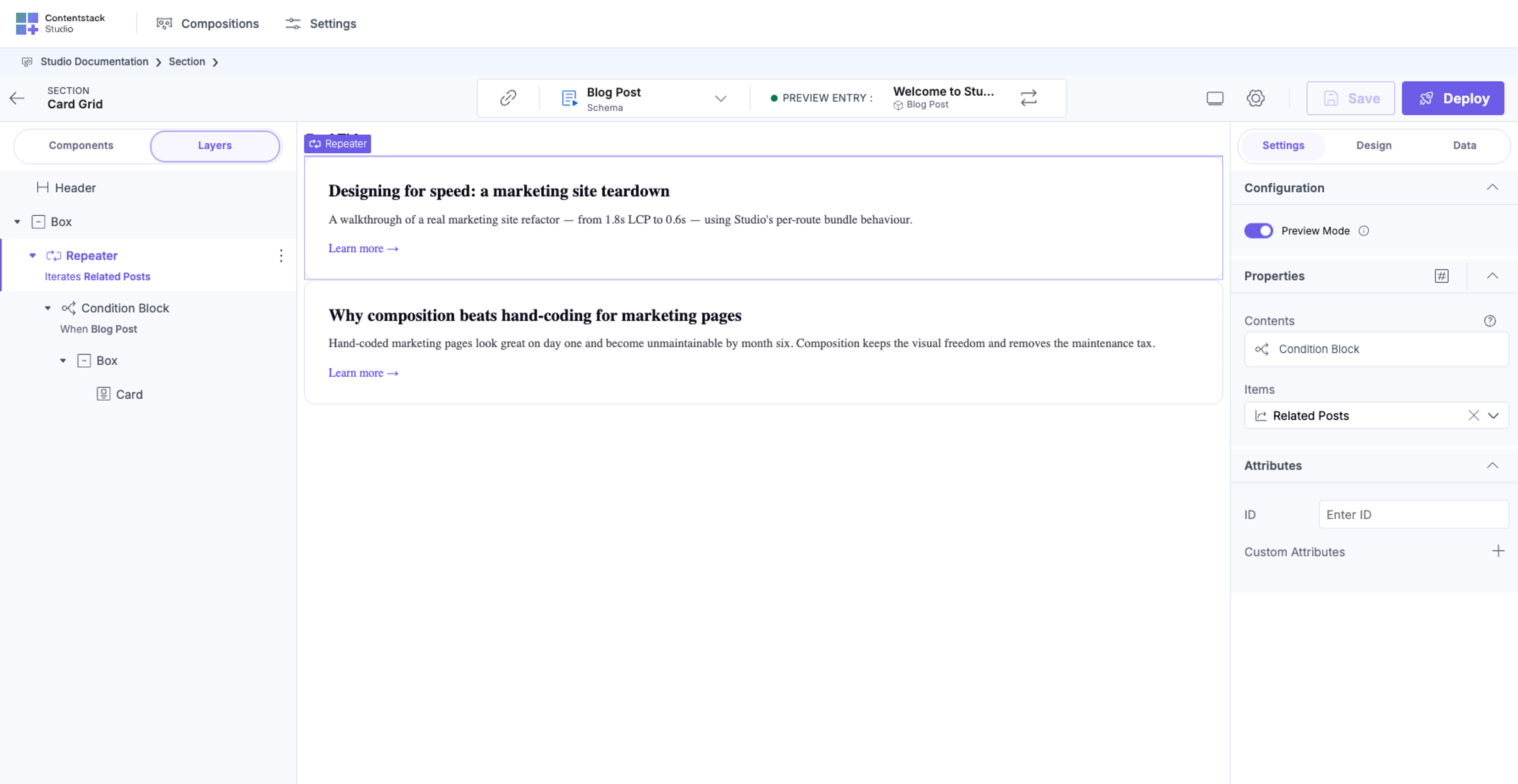Viewport: 1518px width, 784px height.
Task: Open the device viewport icon
Action: pos(1214,98)
